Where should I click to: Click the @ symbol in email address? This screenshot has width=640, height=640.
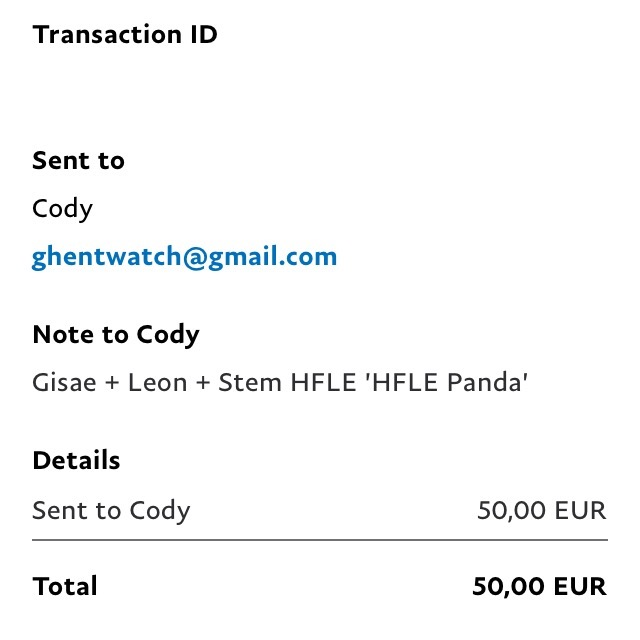pyautogui.click(x=195, y=258)
